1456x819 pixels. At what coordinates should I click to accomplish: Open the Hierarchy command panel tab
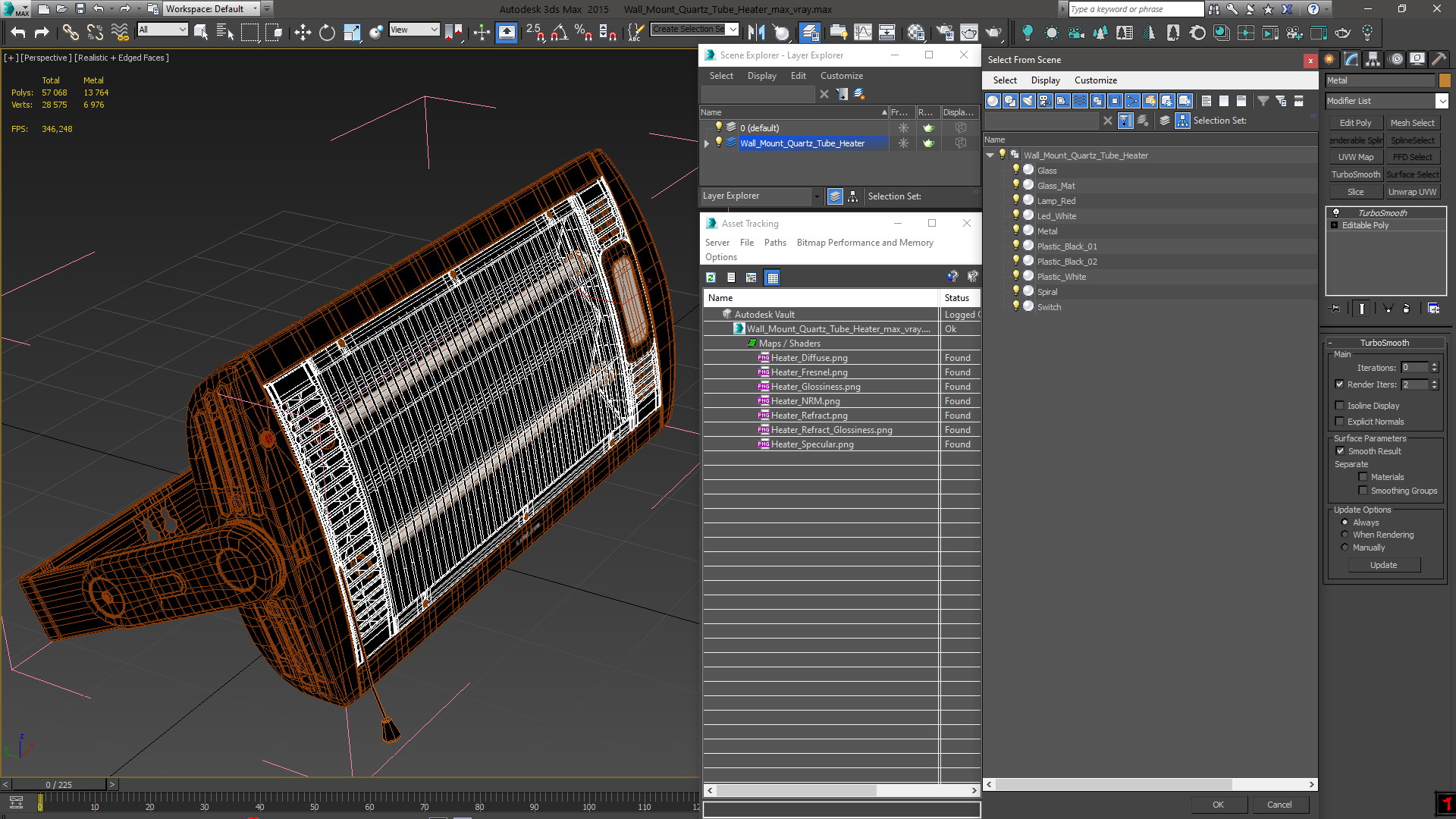pyautogui.click(x=1373, y=59)
